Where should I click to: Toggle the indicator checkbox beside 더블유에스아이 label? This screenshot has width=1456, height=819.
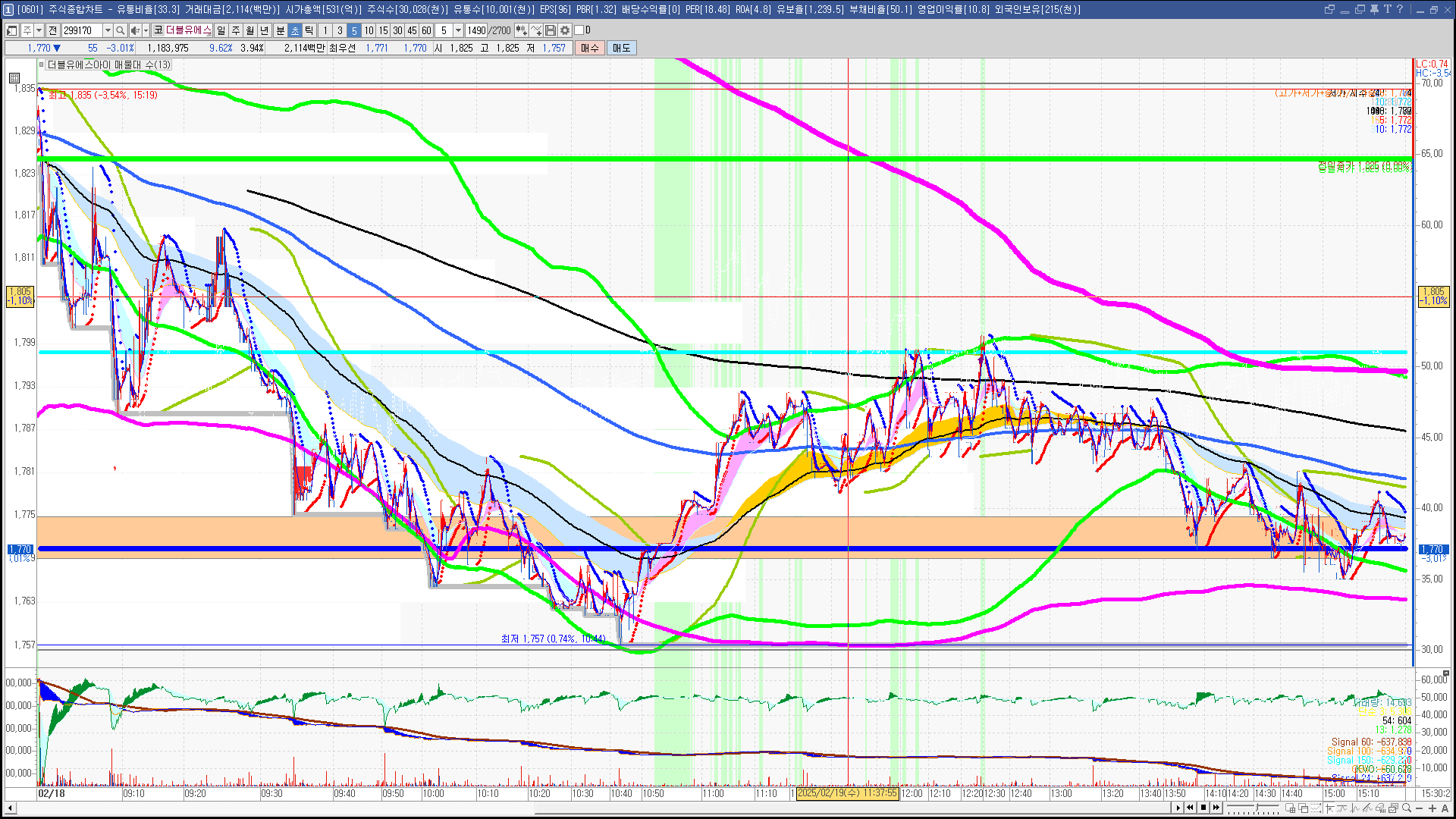coord(42,65)
